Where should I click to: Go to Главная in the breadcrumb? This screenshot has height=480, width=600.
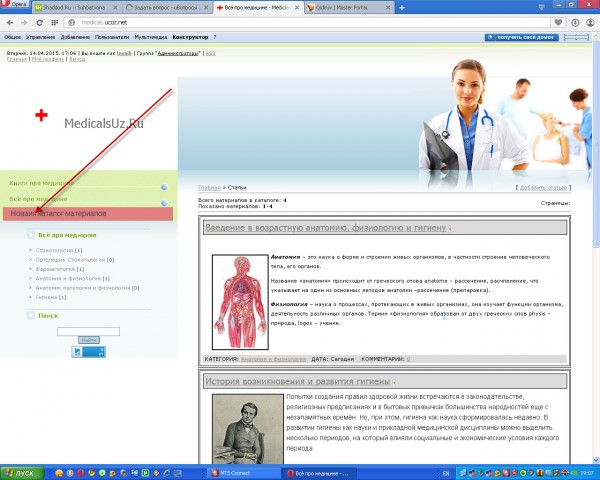(209, 188)
